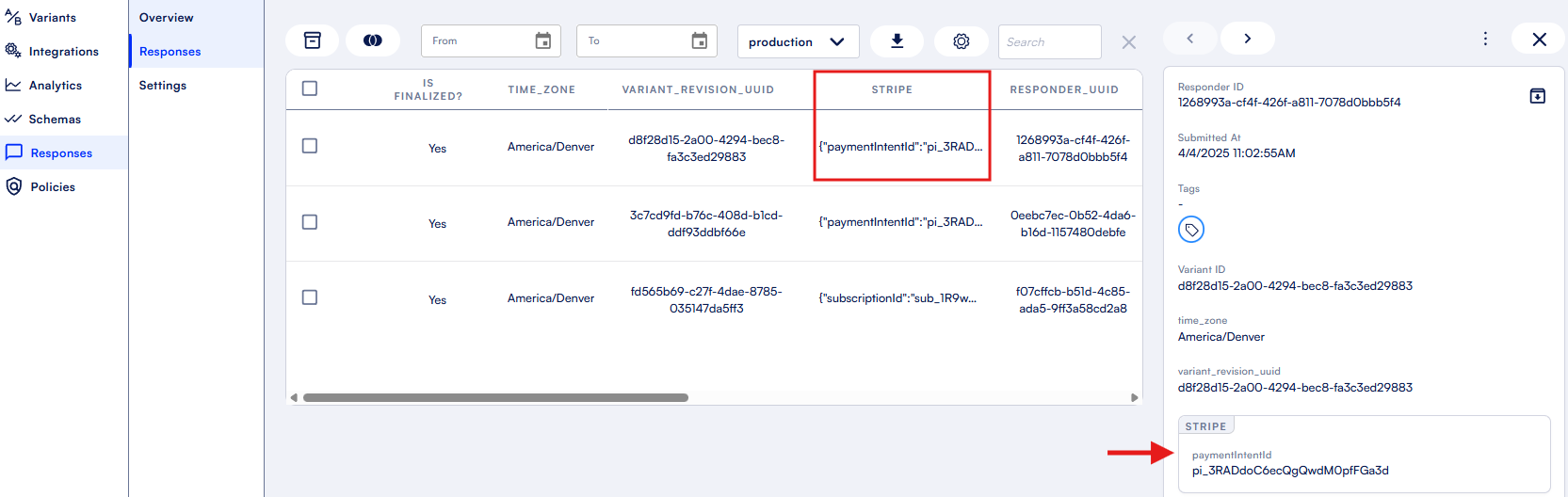Click the download responses button
Image resolution: width=1568 pixels, height=497 pixels.
pos(897,40)
